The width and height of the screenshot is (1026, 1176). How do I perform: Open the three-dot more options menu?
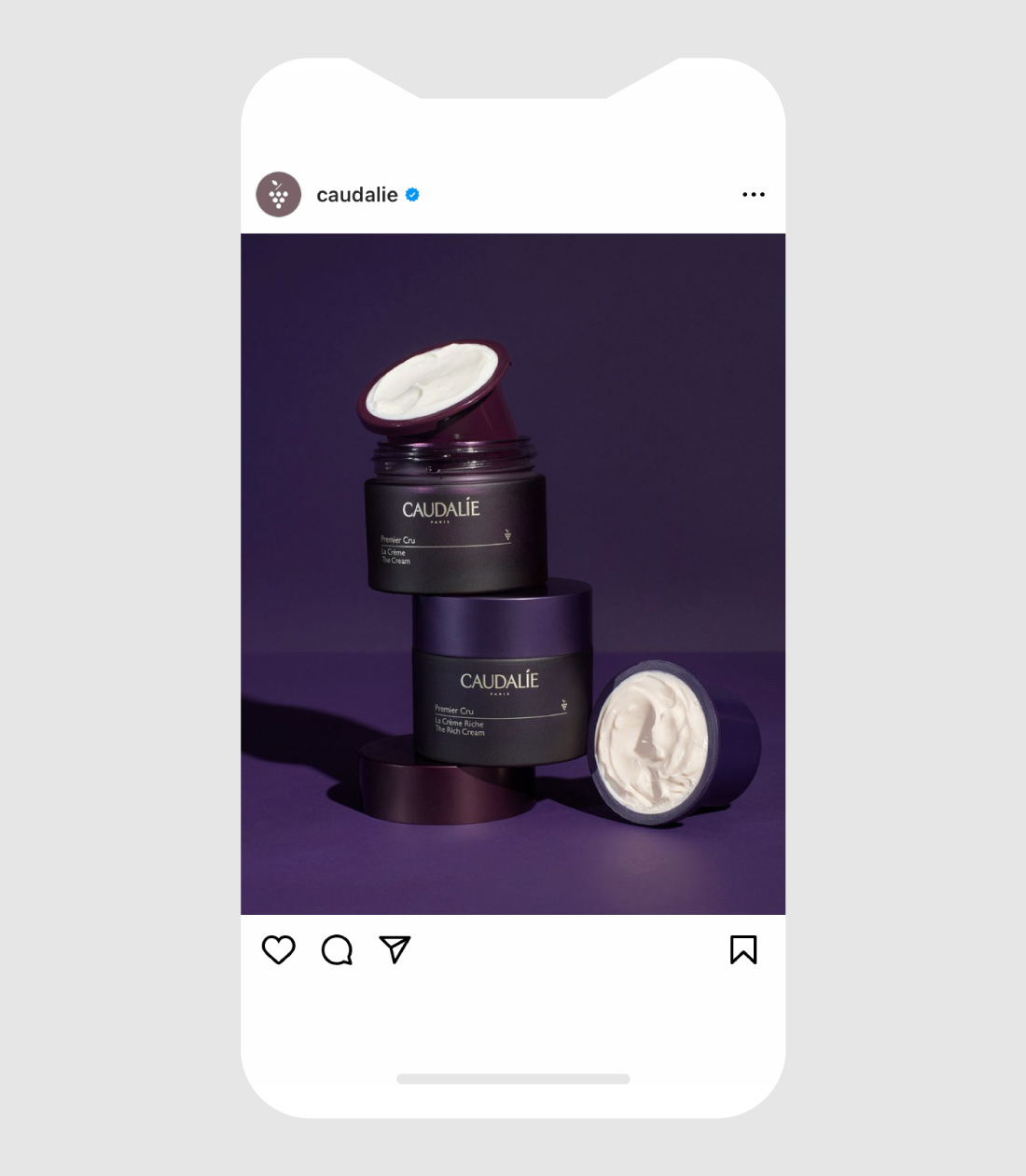tap(754, 195)
